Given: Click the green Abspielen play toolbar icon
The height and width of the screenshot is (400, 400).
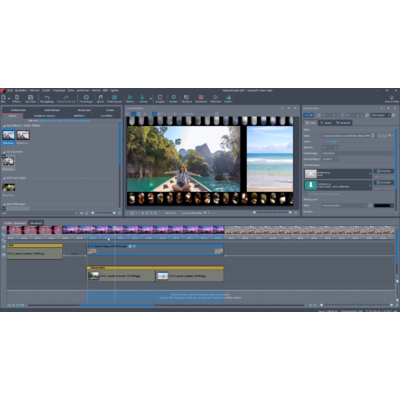Looking at the screenshot, I should (x=130, y=98).
